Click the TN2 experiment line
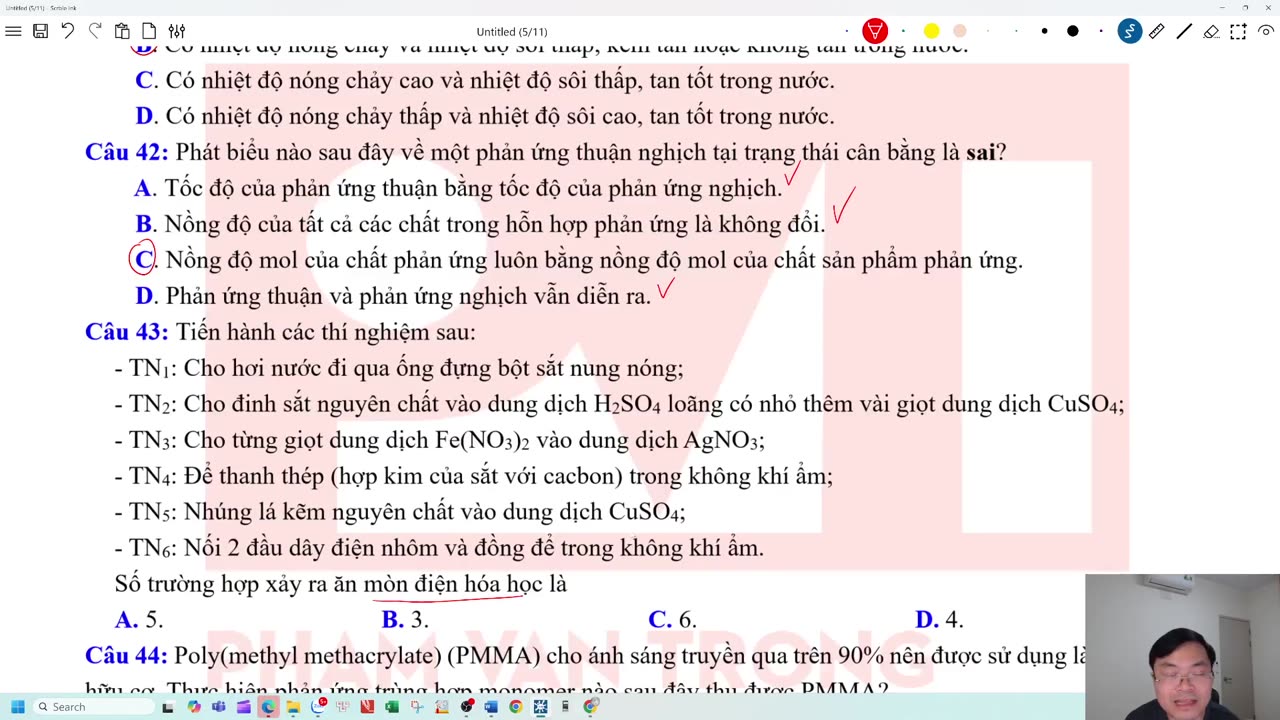This screenshot has width=1280, height=720. (619, 404)
